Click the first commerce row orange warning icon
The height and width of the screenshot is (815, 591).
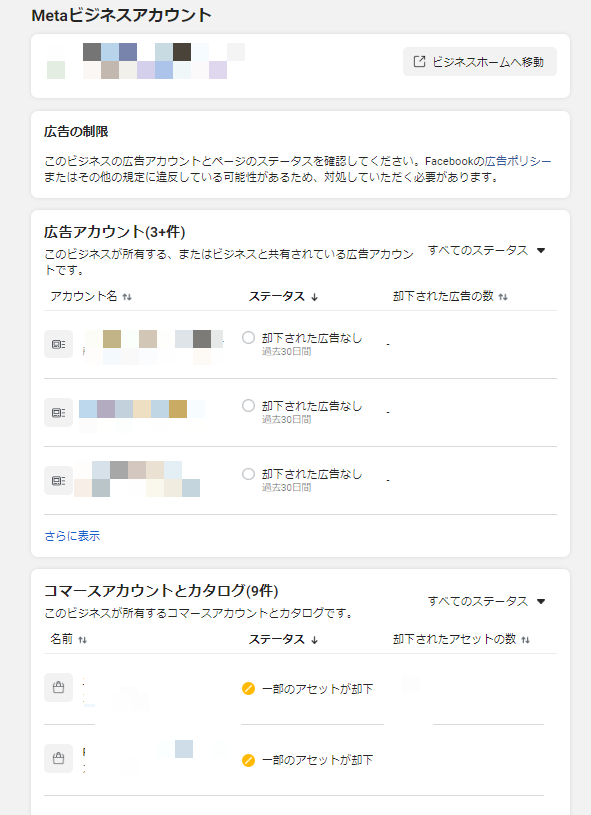click(x=248, y=689)
